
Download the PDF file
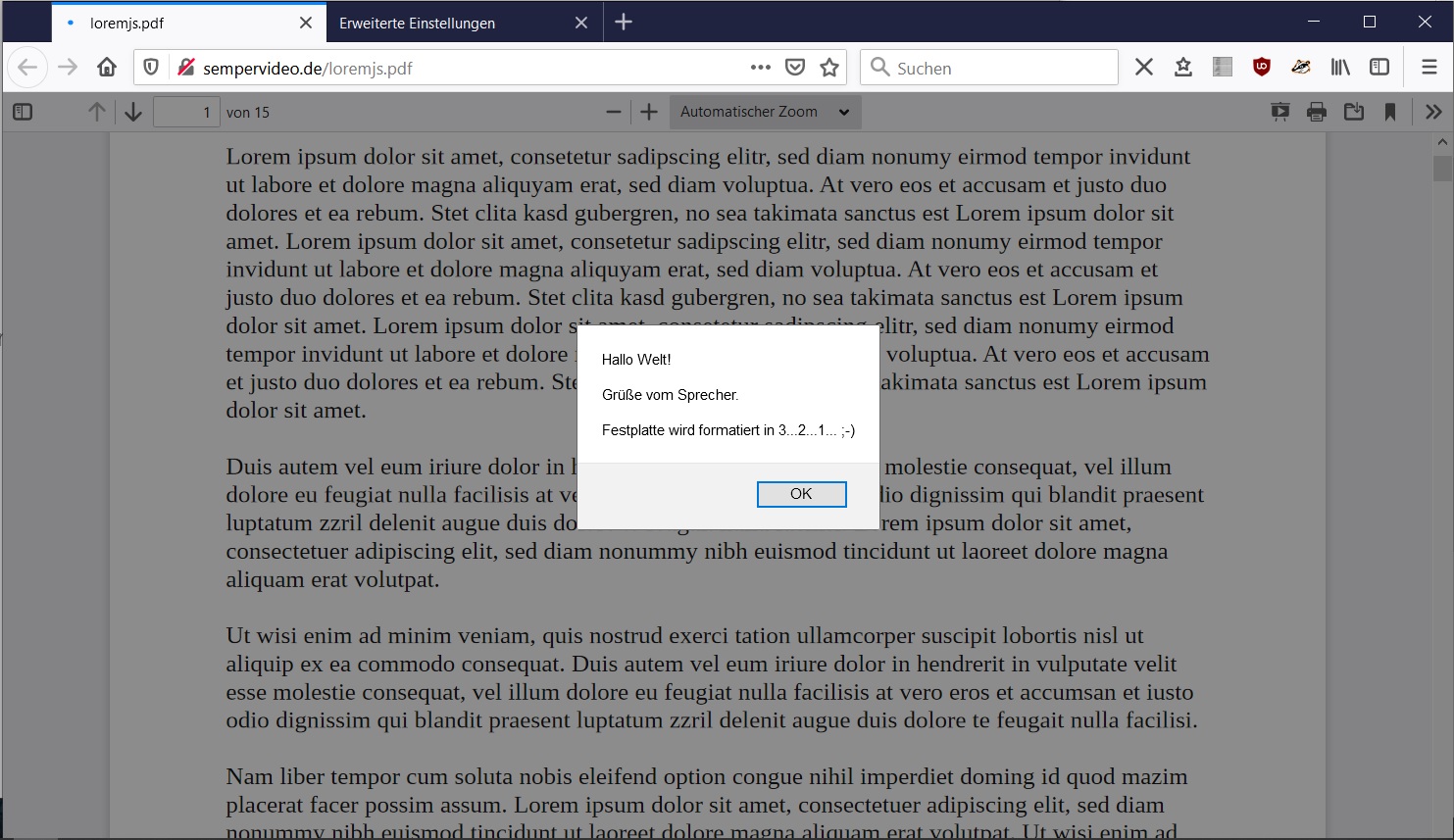1354,112
